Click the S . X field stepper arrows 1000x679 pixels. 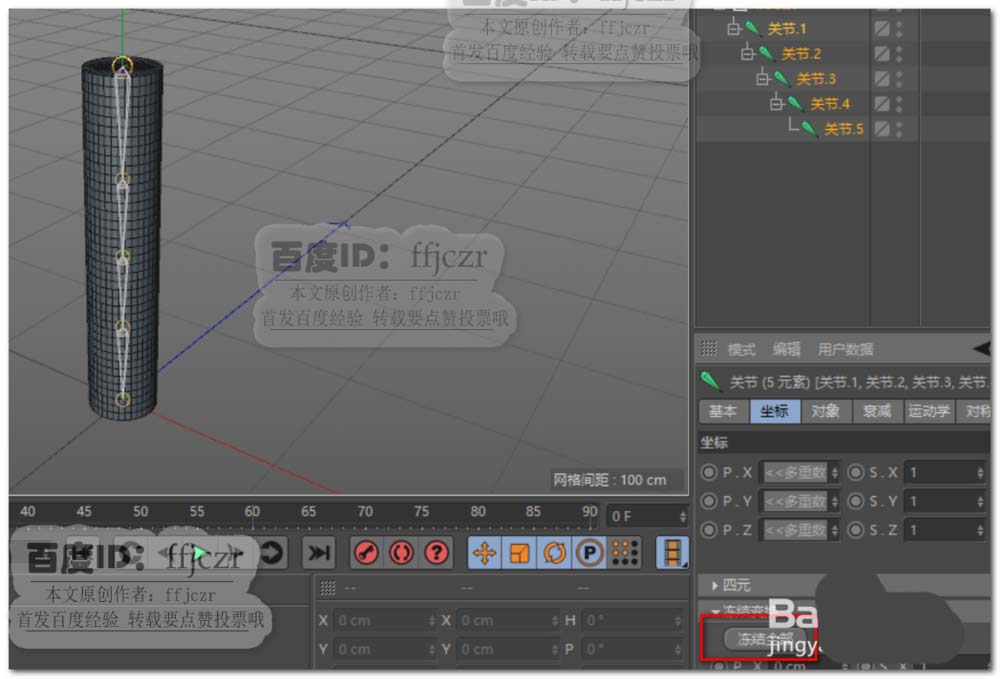[x=980, y=473]
